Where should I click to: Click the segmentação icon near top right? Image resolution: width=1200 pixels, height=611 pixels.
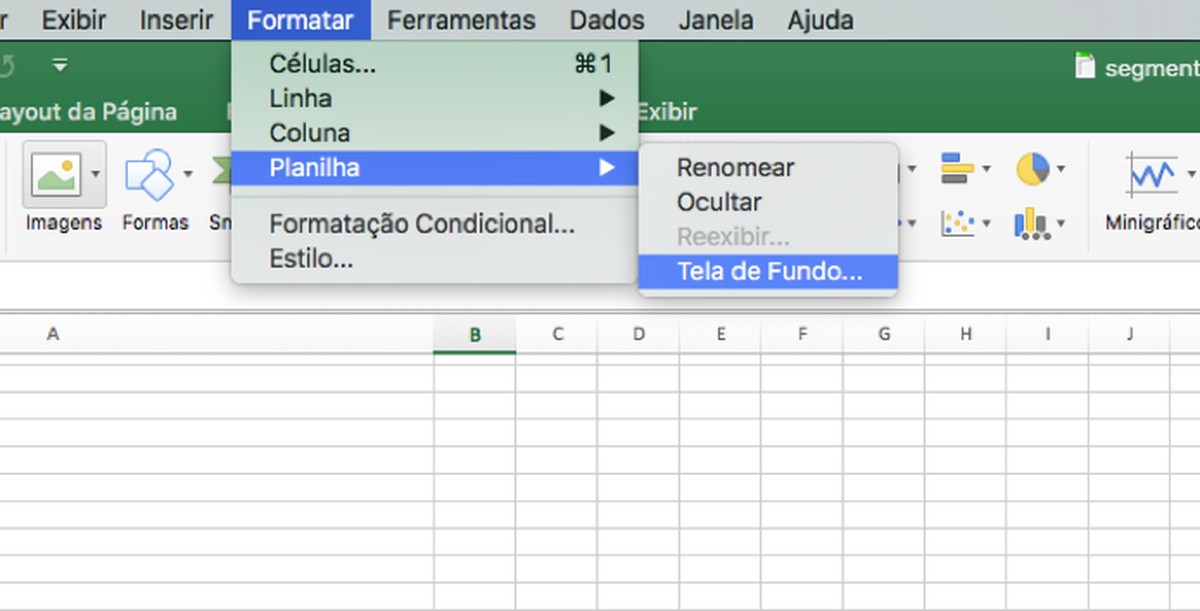1086,66
